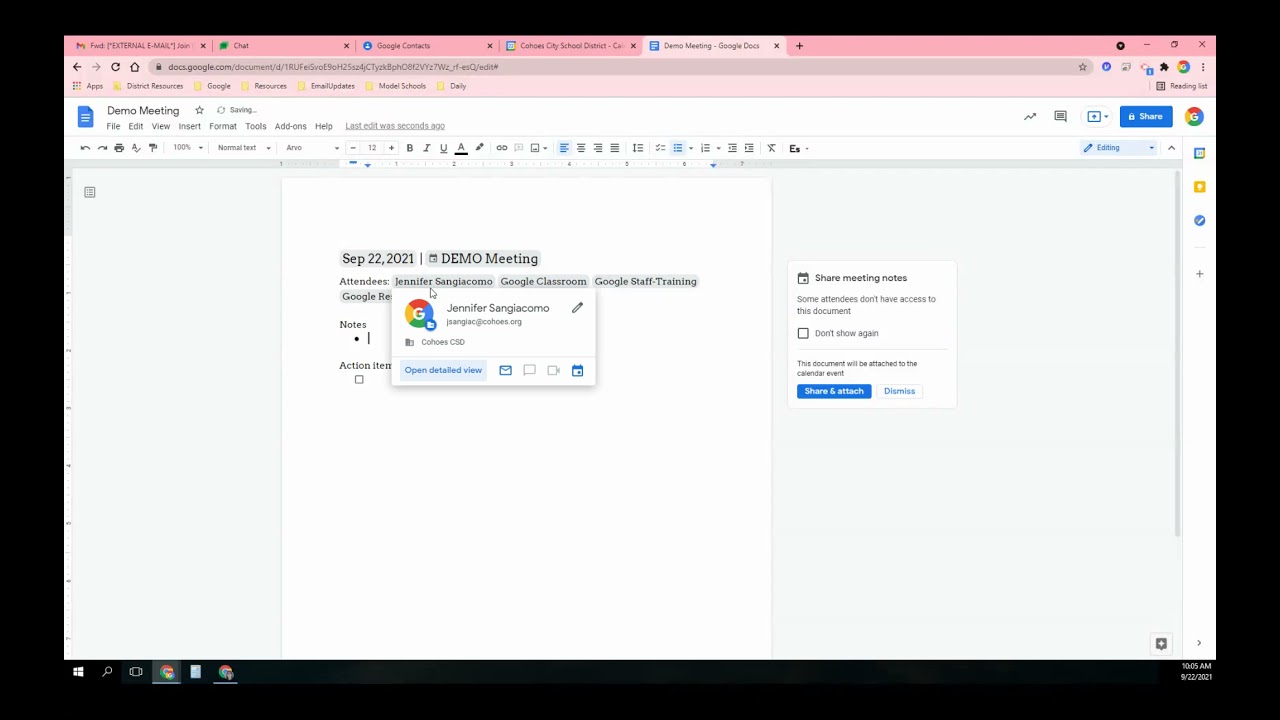Open the Normal text style dropdown
The width and height of the screenshot is (1280, 720).
pyautogui.click(x=244, y=148)
